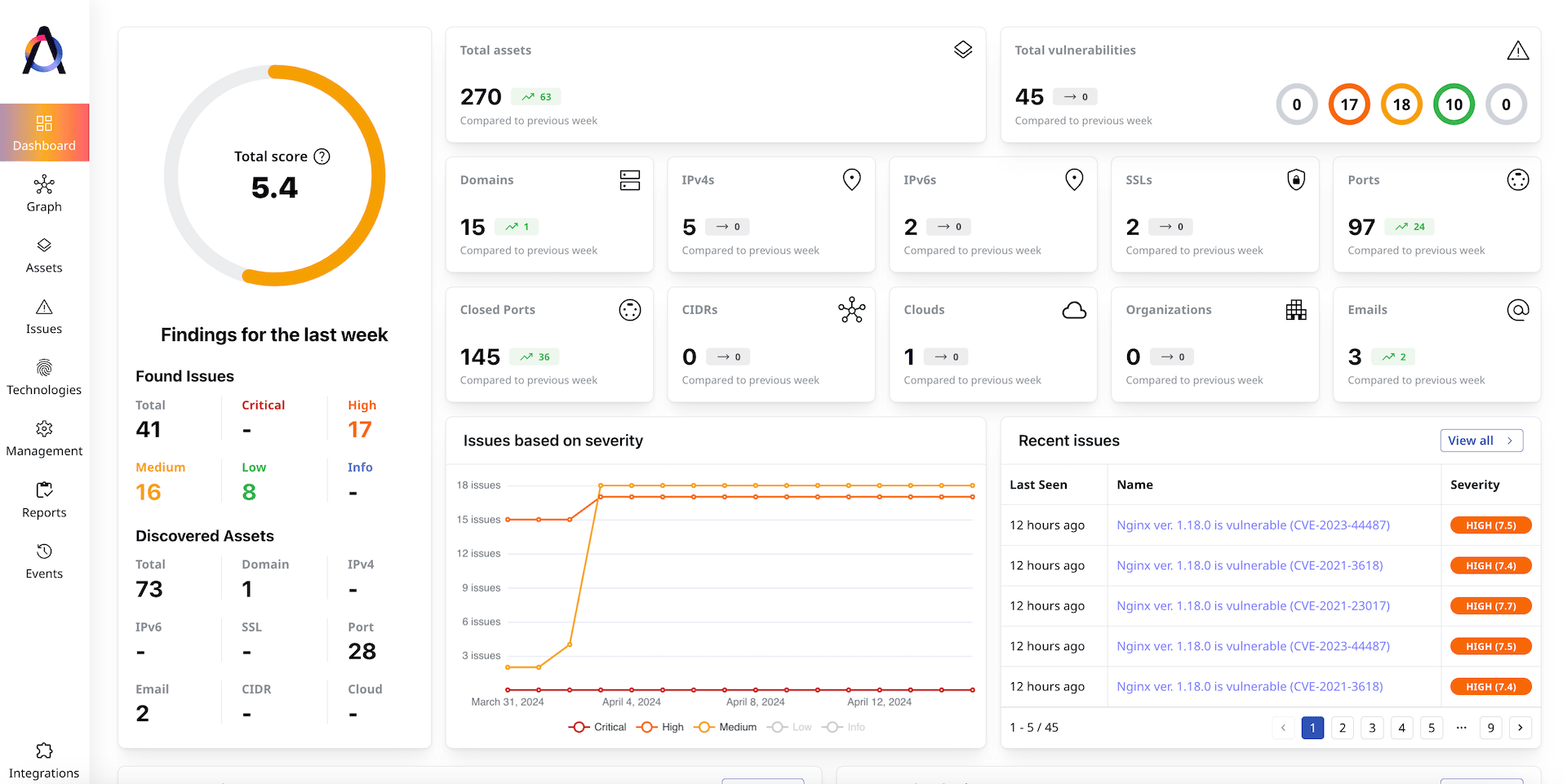The height and width of the screenshot is (784, 1567).
Task: Jump to page 9 in pagination
Action: tap(1491, 728)
